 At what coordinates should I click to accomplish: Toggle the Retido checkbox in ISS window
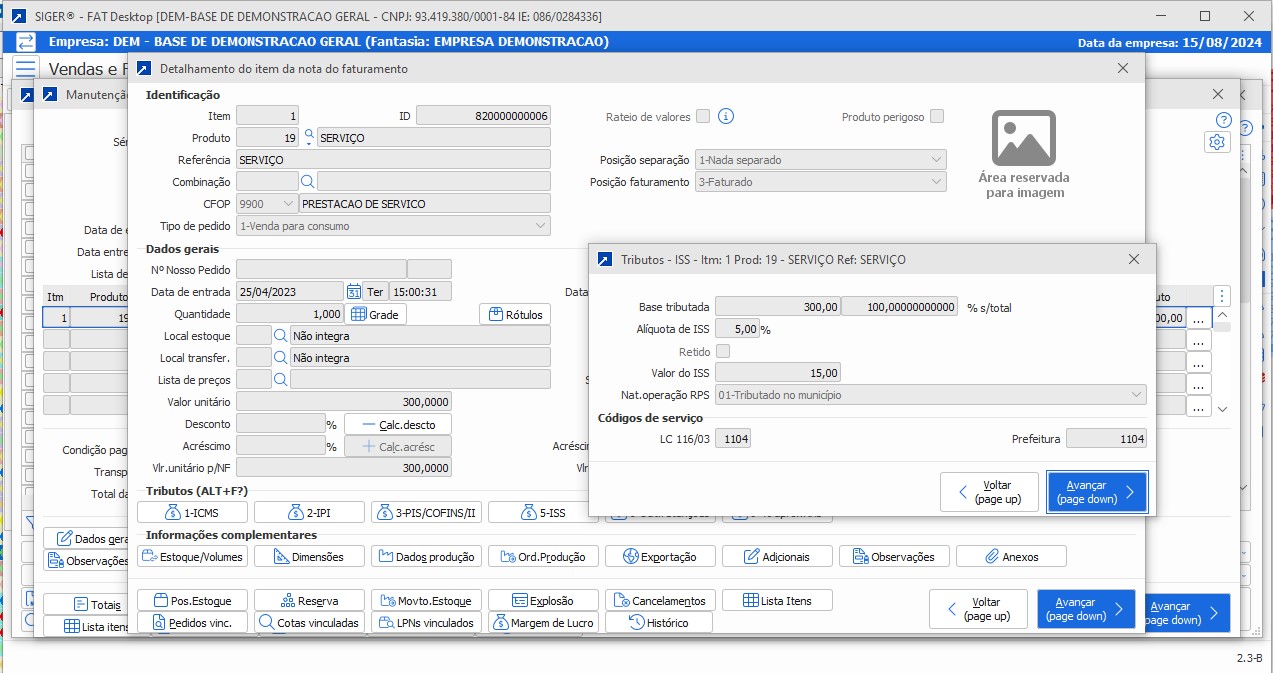[x=723, y=351]
